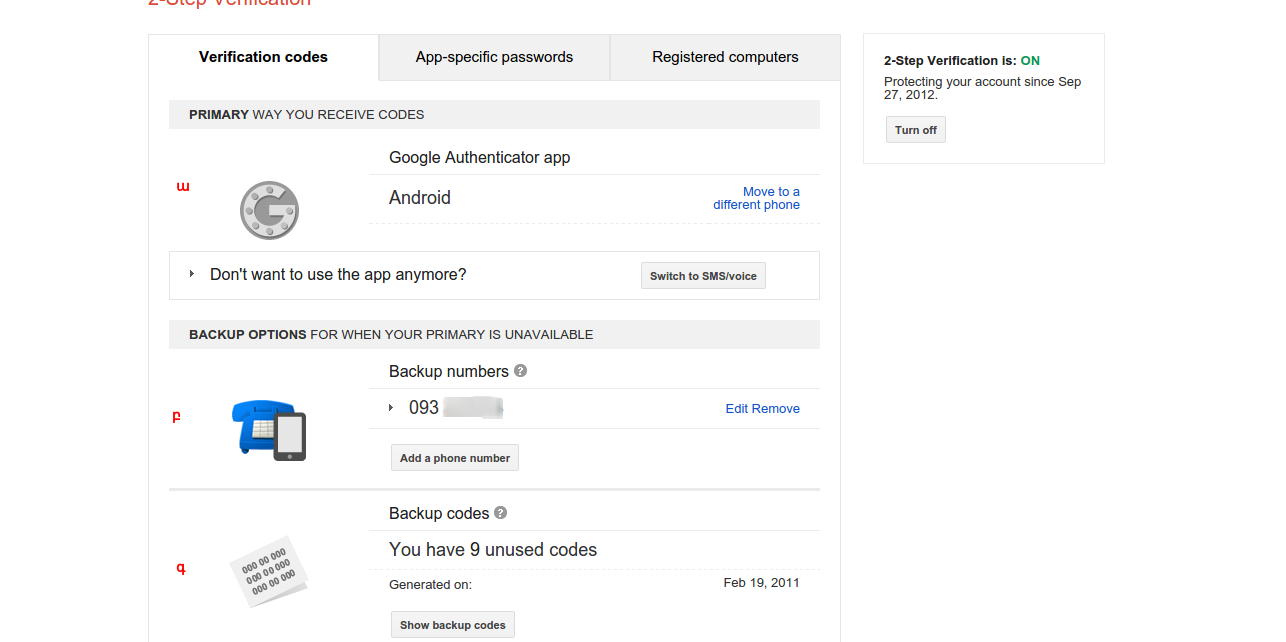Click the backup codes paper icon

coord(269,571)
